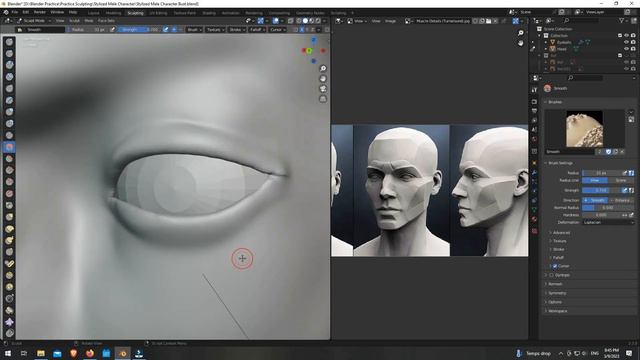Expand the Advanced brush subpanel
640x360 pixels.
point(561,233)
